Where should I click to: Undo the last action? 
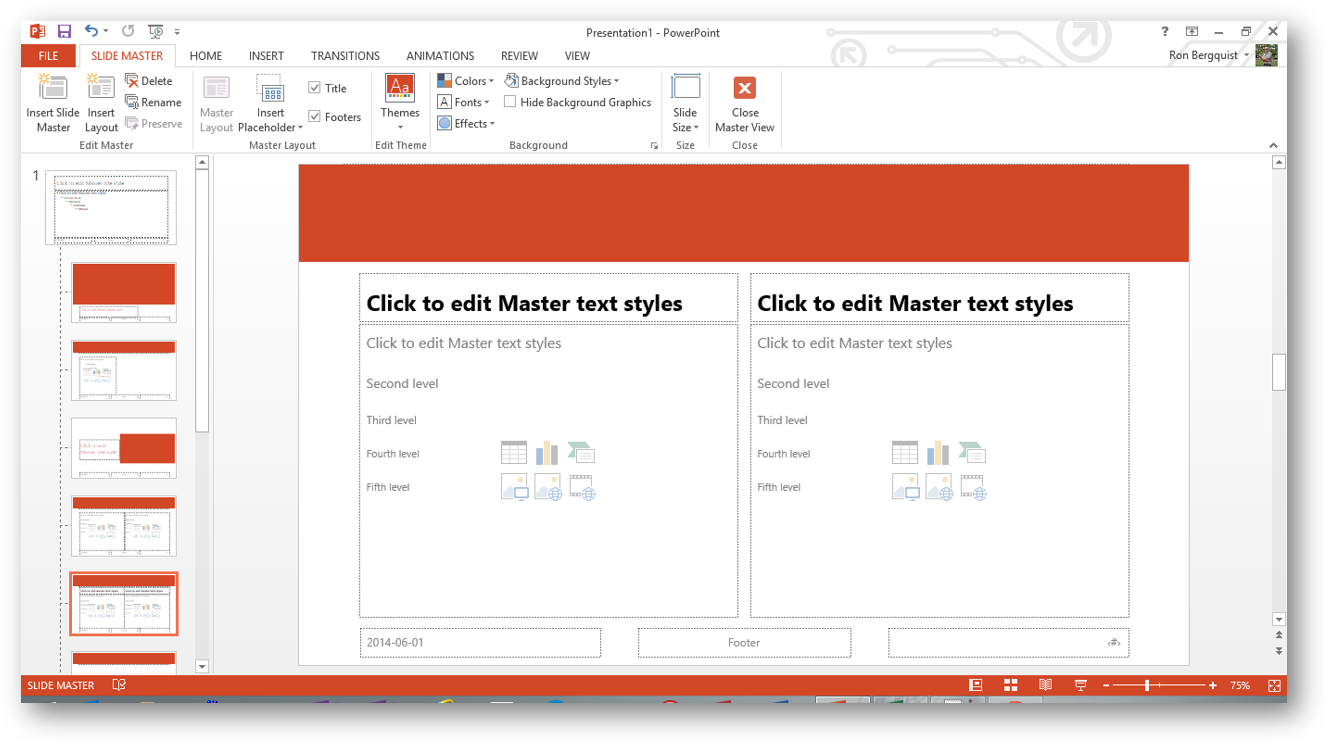pyautogui.click(x=91, y=32)
